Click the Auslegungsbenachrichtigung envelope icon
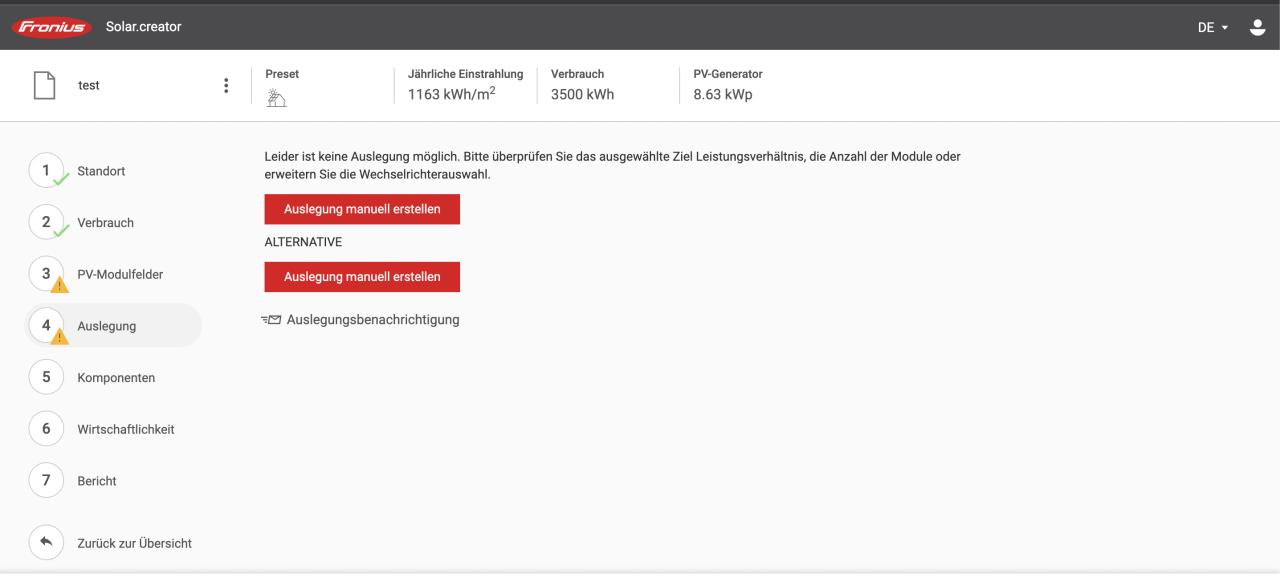 click(x=270, y=320)
